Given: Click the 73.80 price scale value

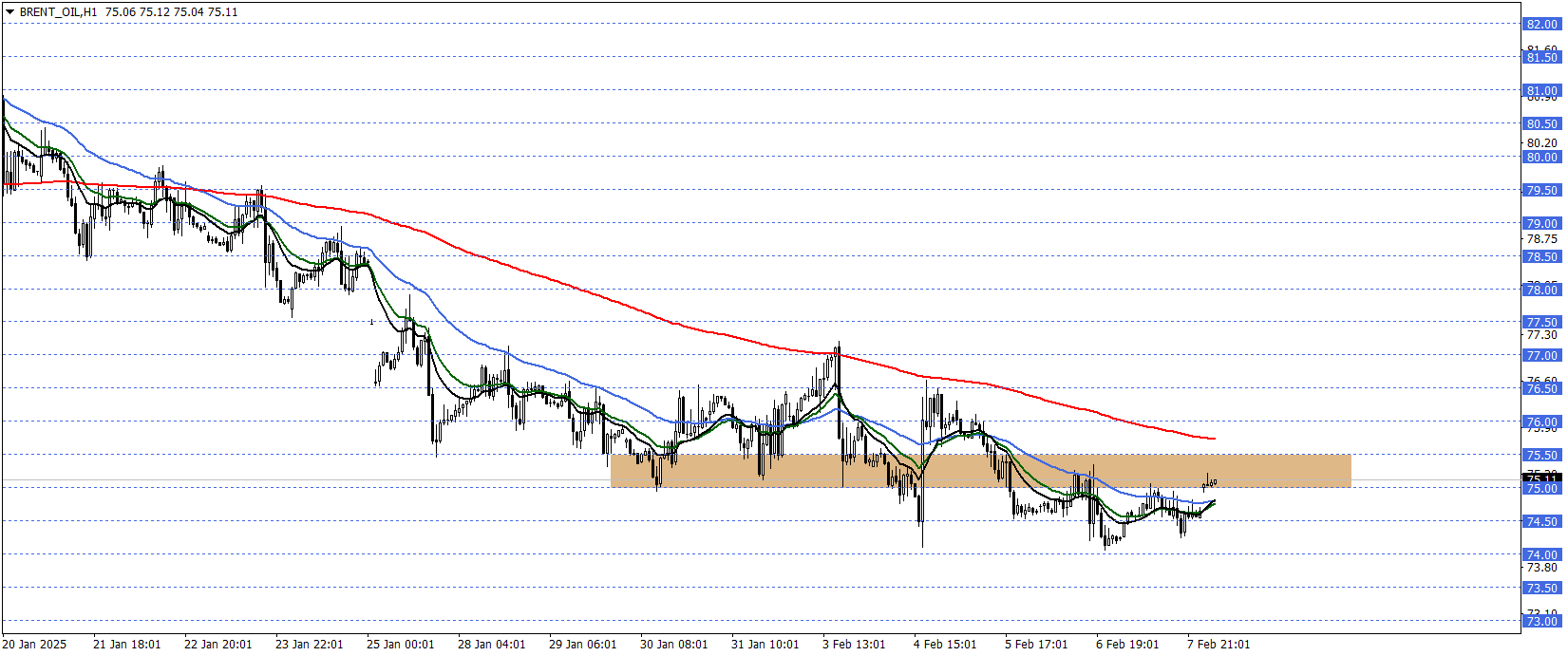Looking at the screenshot, I should tap(1541, 568).
